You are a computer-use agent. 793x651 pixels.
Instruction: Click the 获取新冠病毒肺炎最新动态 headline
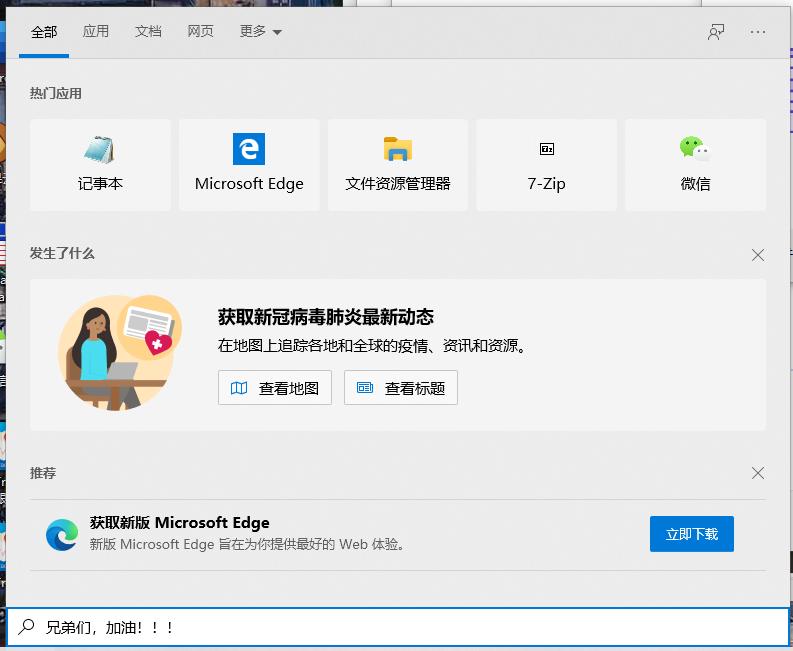326,317
